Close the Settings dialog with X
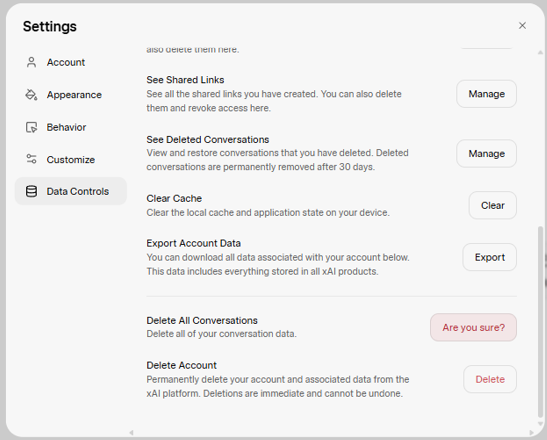 pos(522,25)
